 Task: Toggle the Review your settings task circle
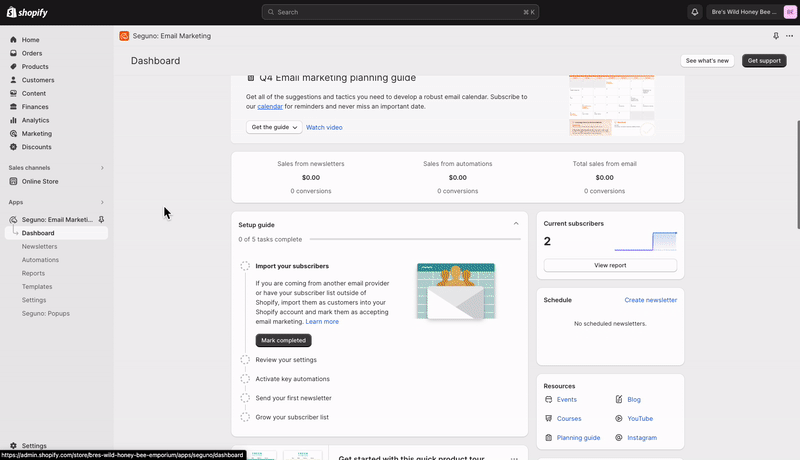[x=245, y=360]
